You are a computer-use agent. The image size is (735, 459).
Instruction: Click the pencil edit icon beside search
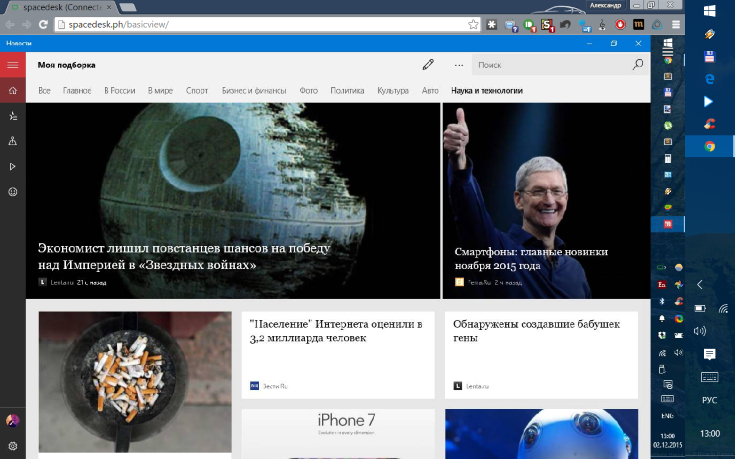point(428,65)
